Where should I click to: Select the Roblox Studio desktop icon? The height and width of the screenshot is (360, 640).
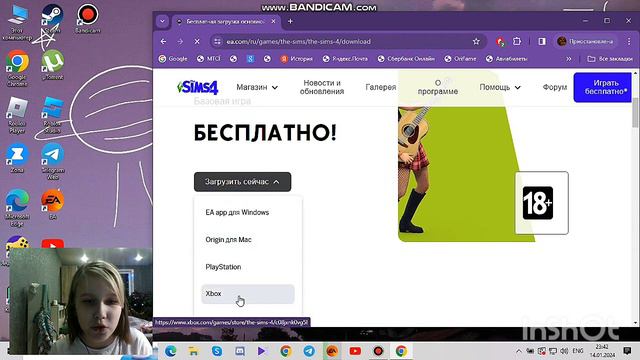click(x=52, y=115)
